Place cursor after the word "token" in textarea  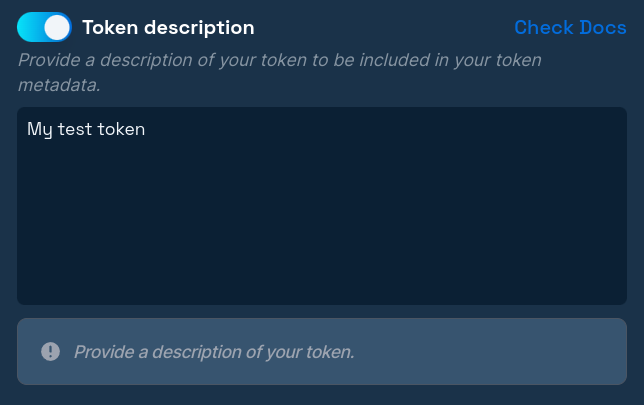click(146, 129)
